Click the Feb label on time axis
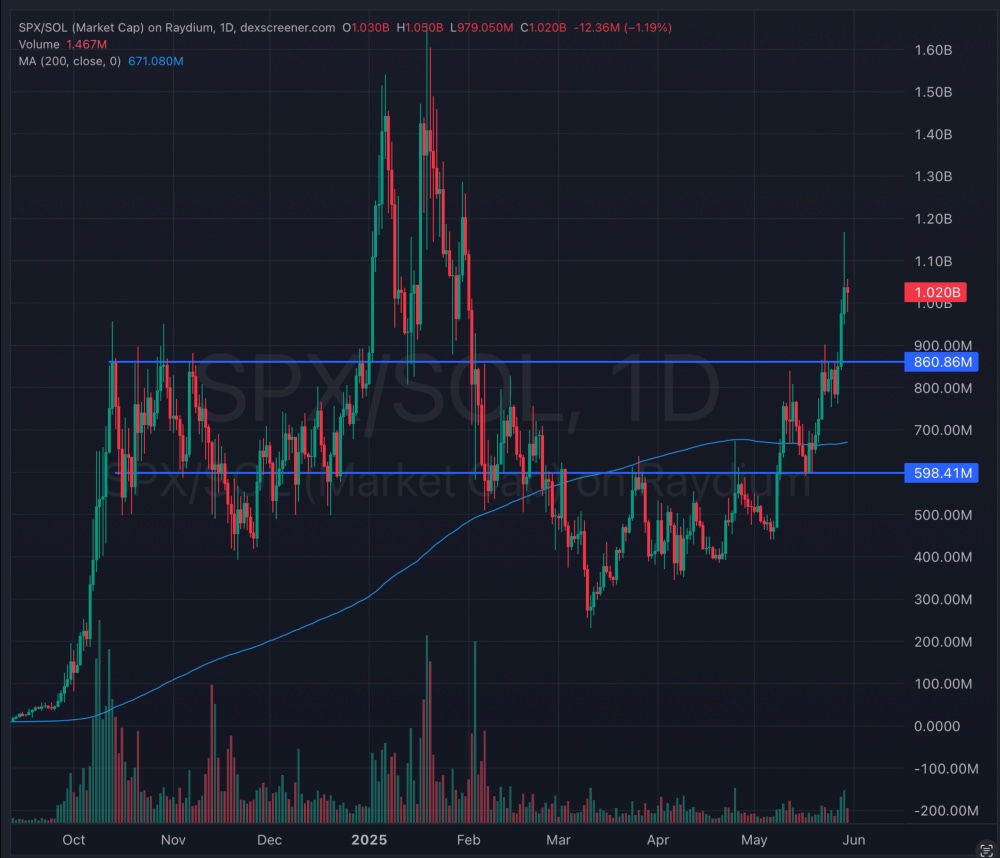 click(468, 840)
